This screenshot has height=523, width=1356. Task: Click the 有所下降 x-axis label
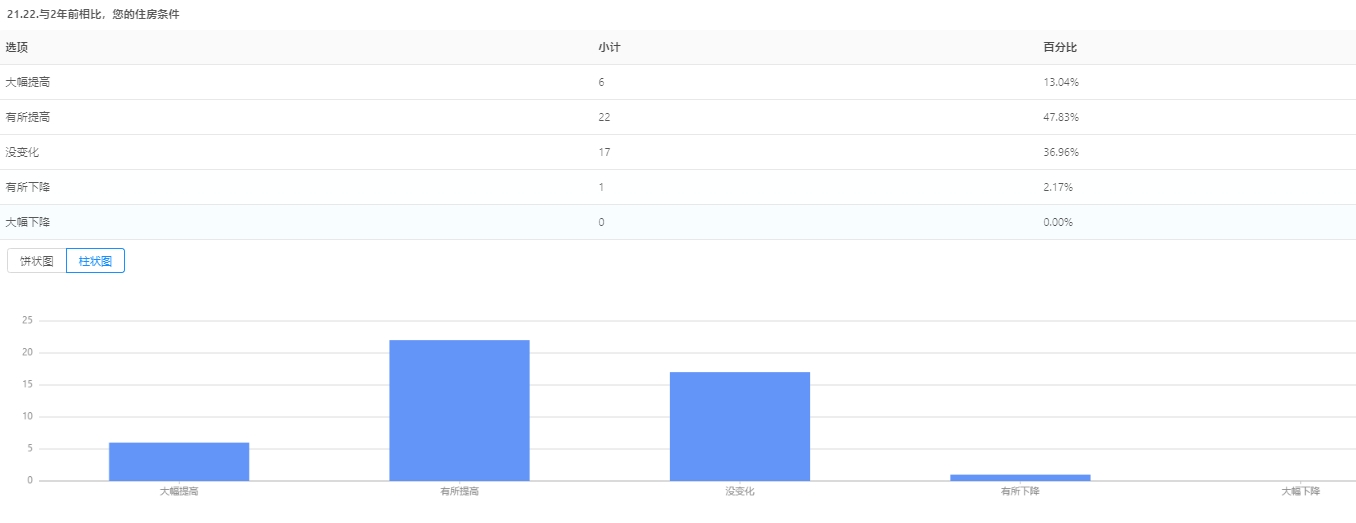tap(1020, 492)
